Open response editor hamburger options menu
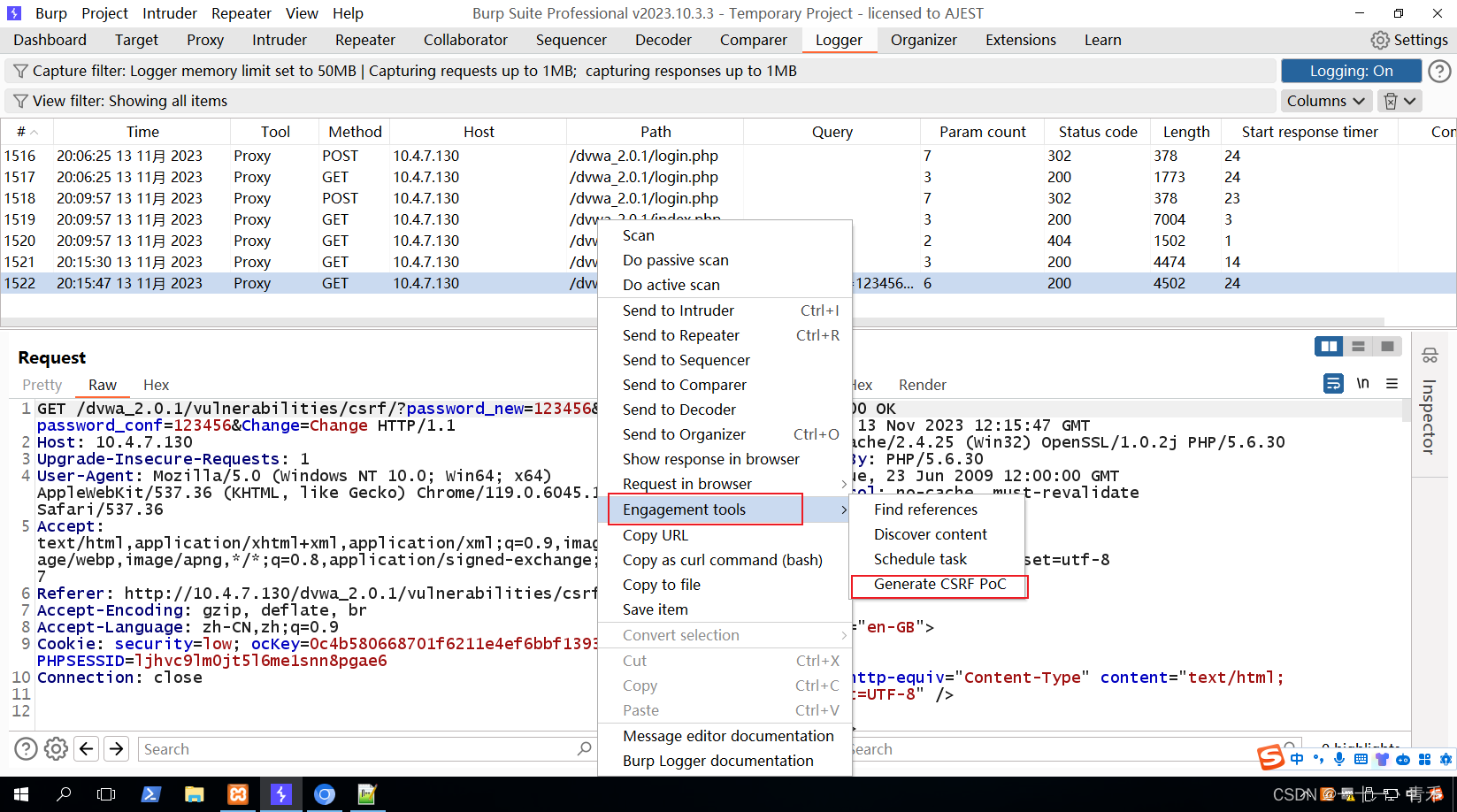The image size is (1457, 812). 1392,383
